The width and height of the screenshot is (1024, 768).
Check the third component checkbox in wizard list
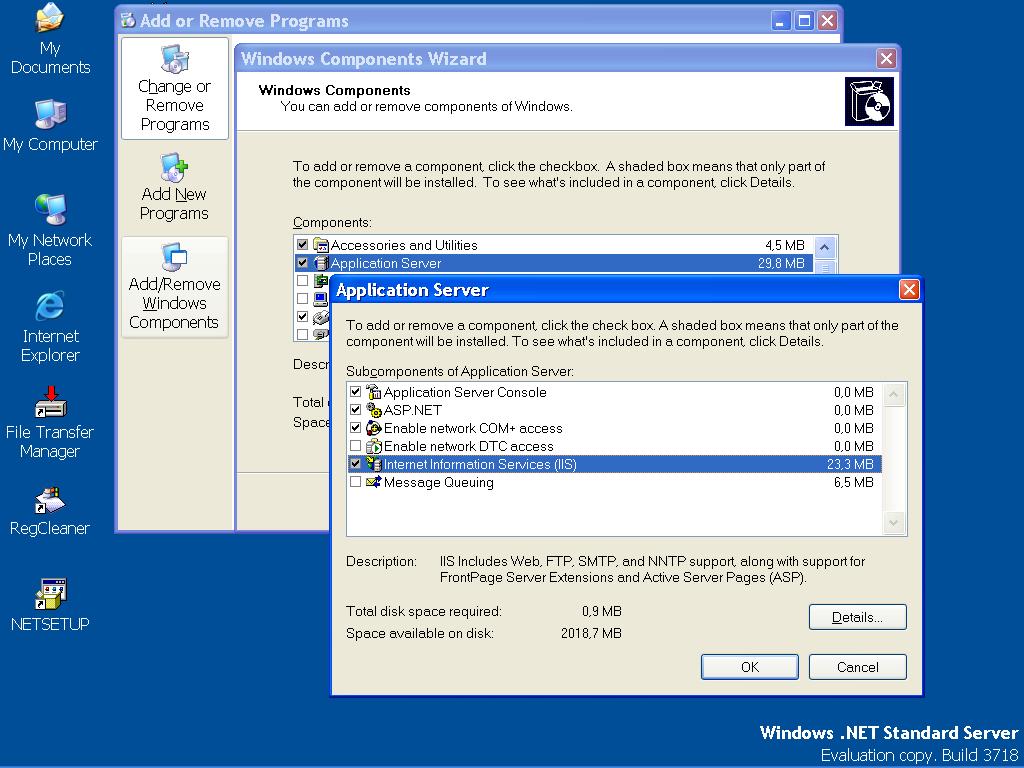[302, 281]
